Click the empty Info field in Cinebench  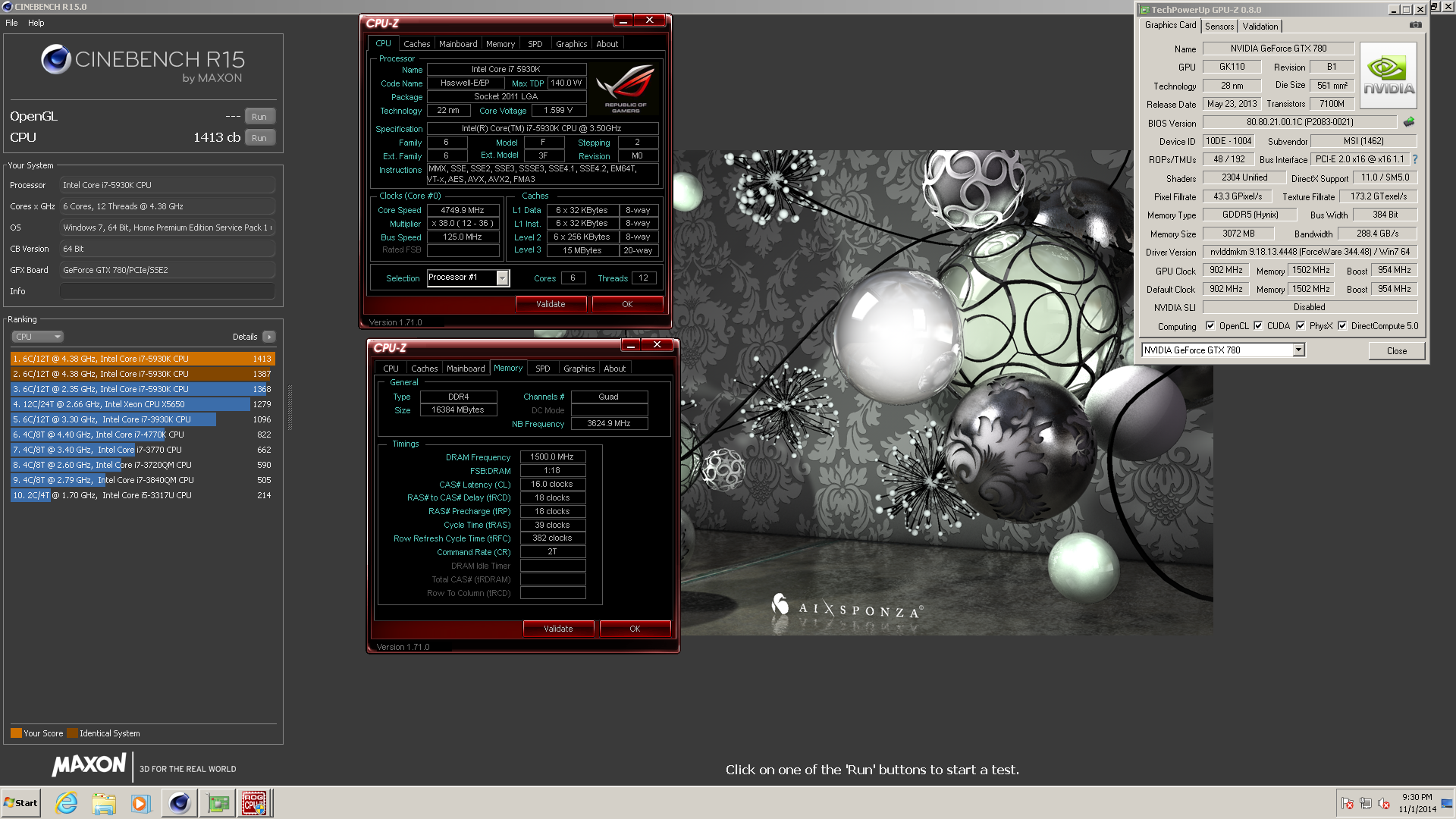point(168,291)
